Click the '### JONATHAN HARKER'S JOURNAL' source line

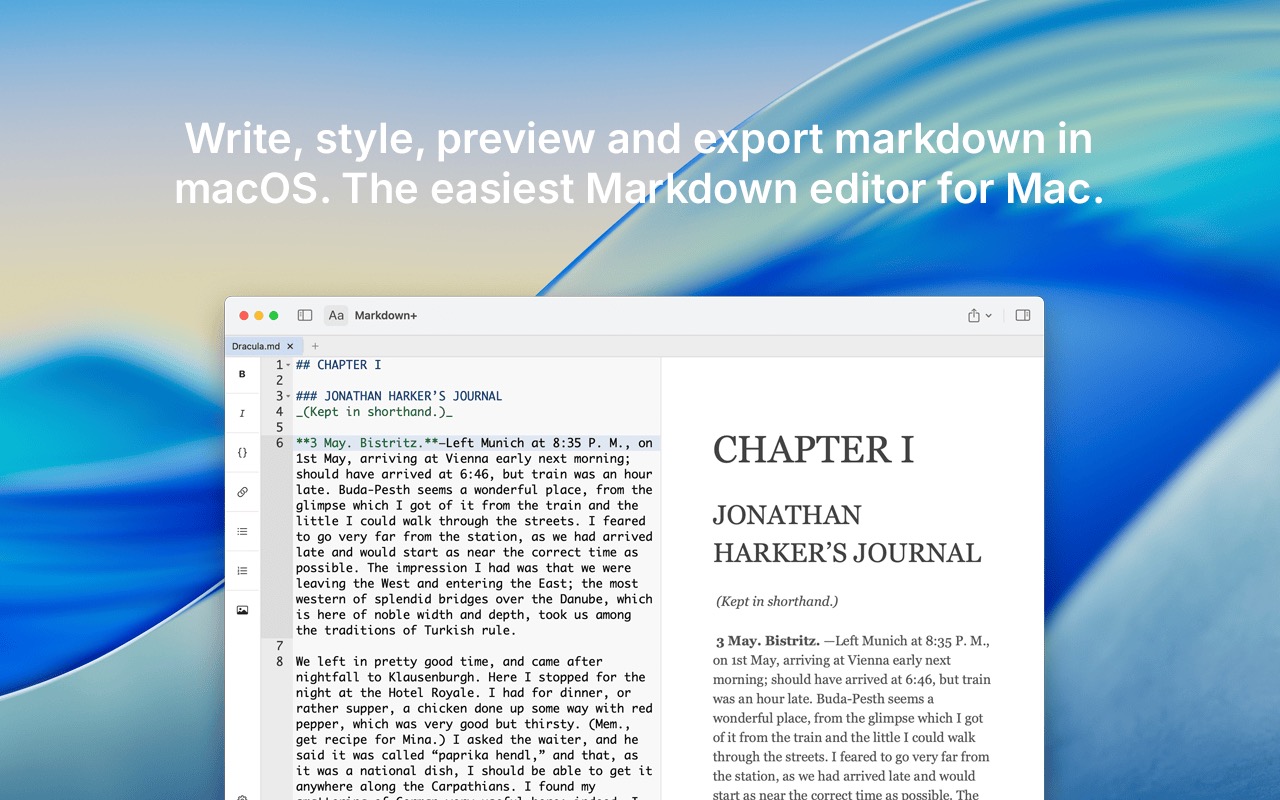[399, 396]
